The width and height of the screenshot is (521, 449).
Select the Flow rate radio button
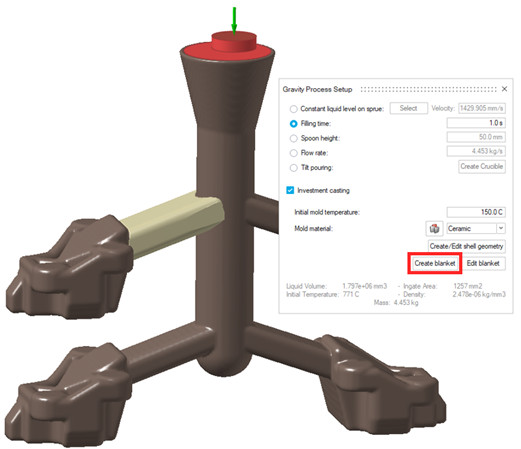(293, 153)
